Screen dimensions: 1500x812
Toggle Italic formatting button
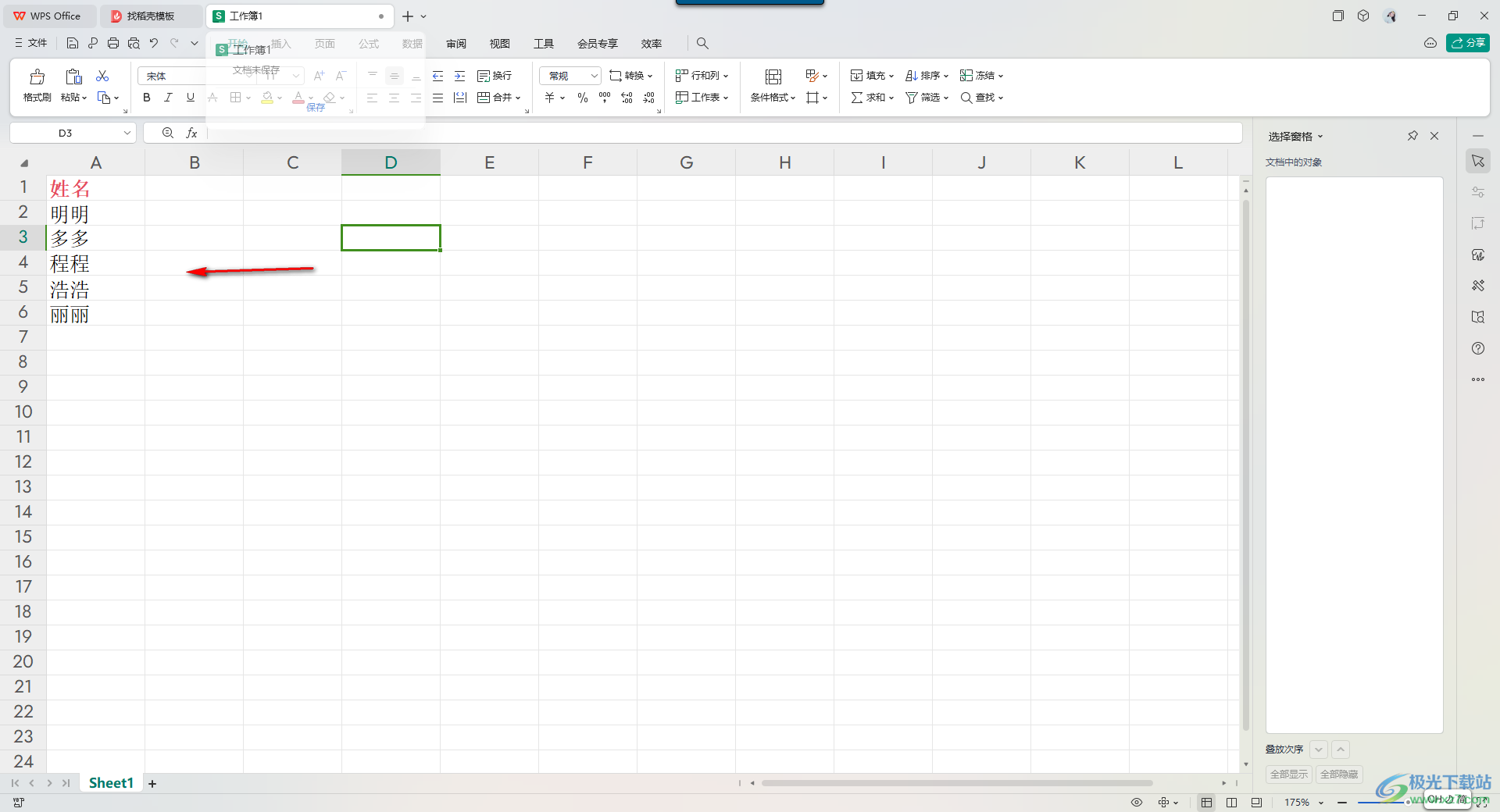(168, 98)
